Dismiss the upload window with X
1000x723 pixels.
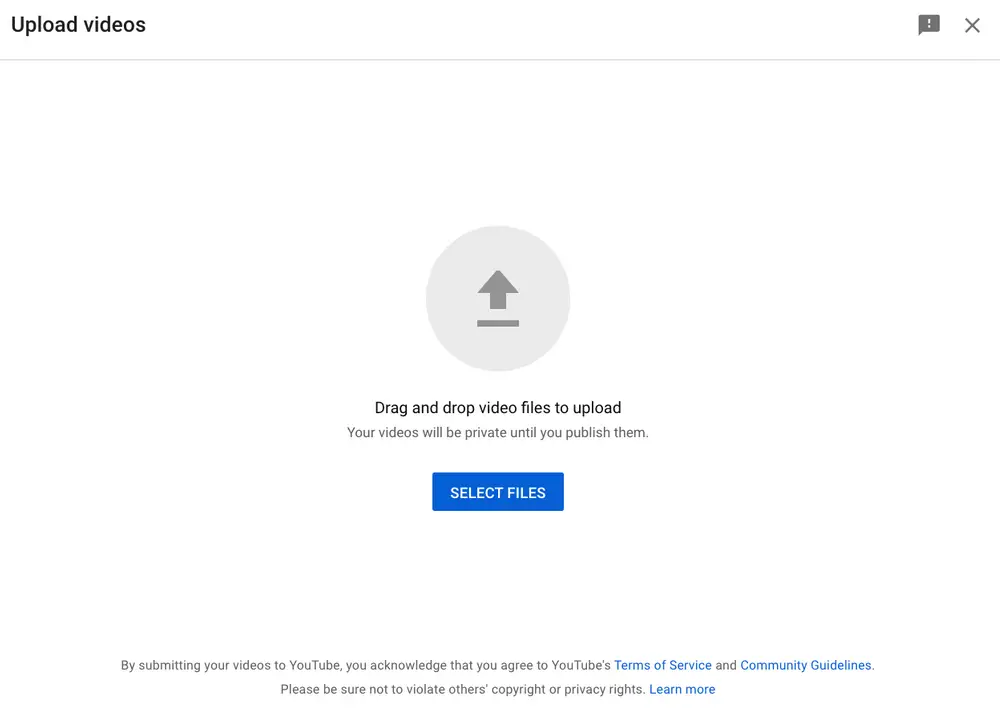[971, 25]
